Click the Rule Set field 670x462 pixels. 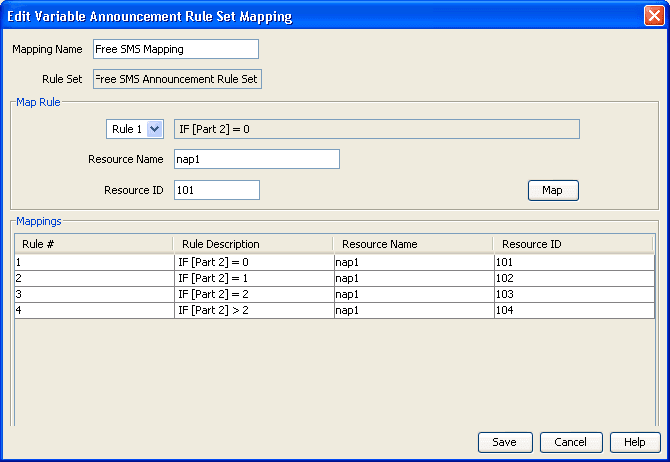(177, 79)
